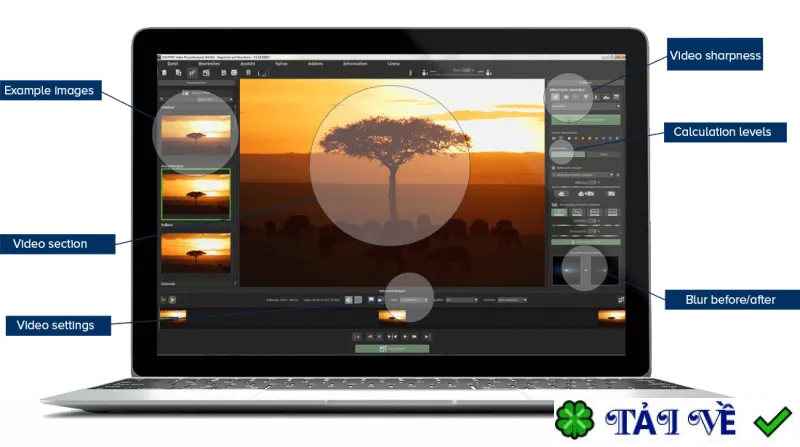The height and width of the screenshot is (447, 800).
Task: Adjust the first slider under the view modes
Action: (586, 225)
